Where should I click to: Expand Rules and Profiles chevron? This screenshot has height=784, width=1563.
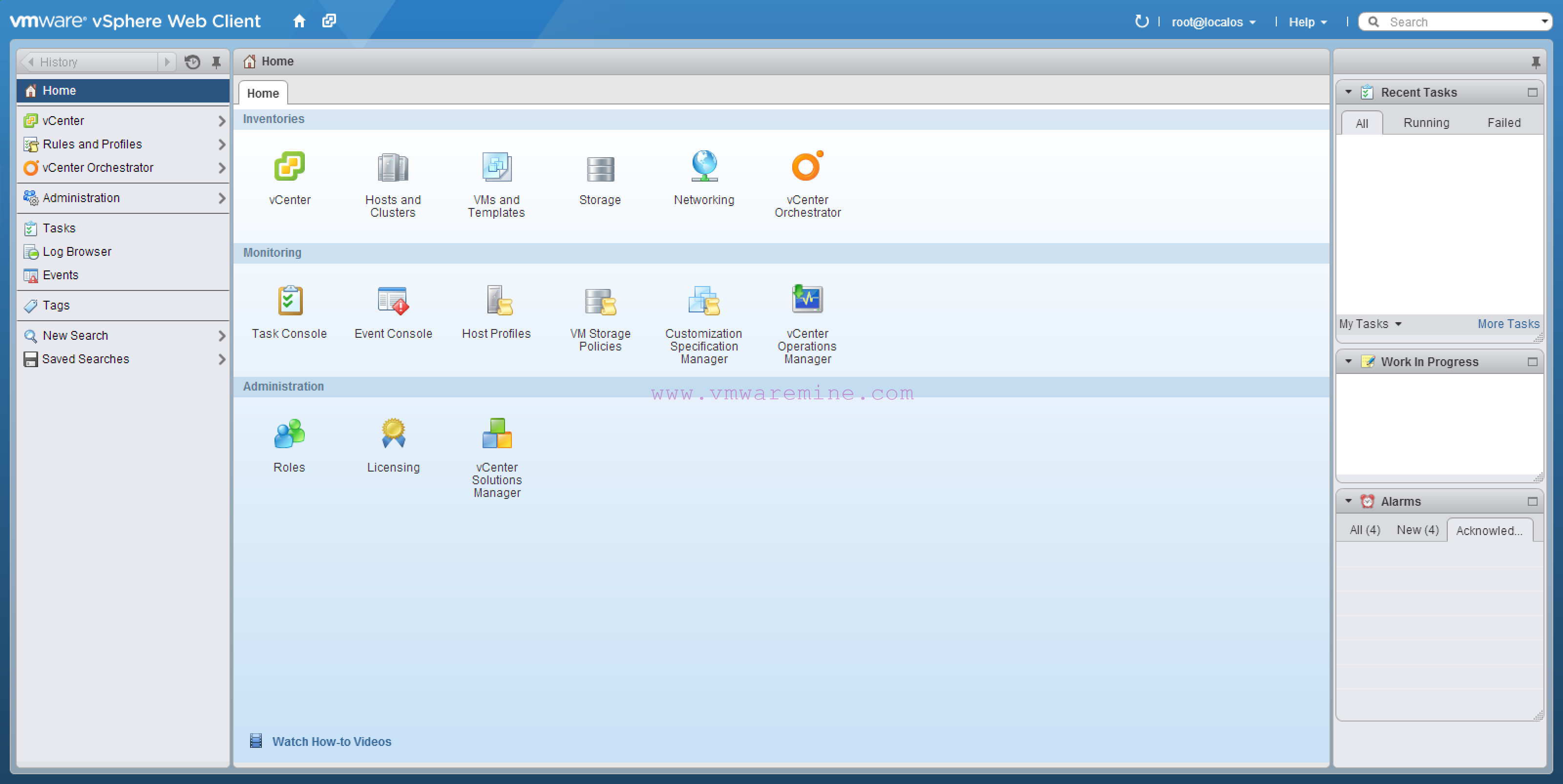221,144
